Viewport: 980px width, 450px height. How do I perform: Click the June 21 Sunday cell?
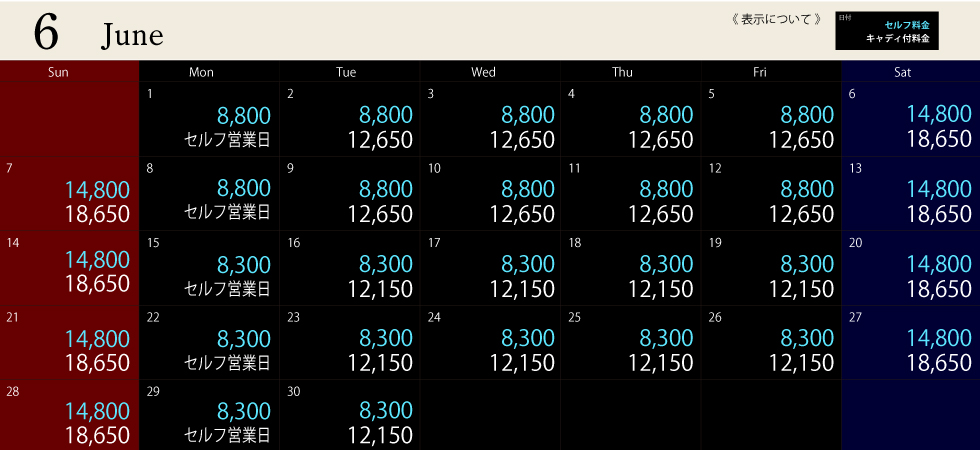pos(70,343)
